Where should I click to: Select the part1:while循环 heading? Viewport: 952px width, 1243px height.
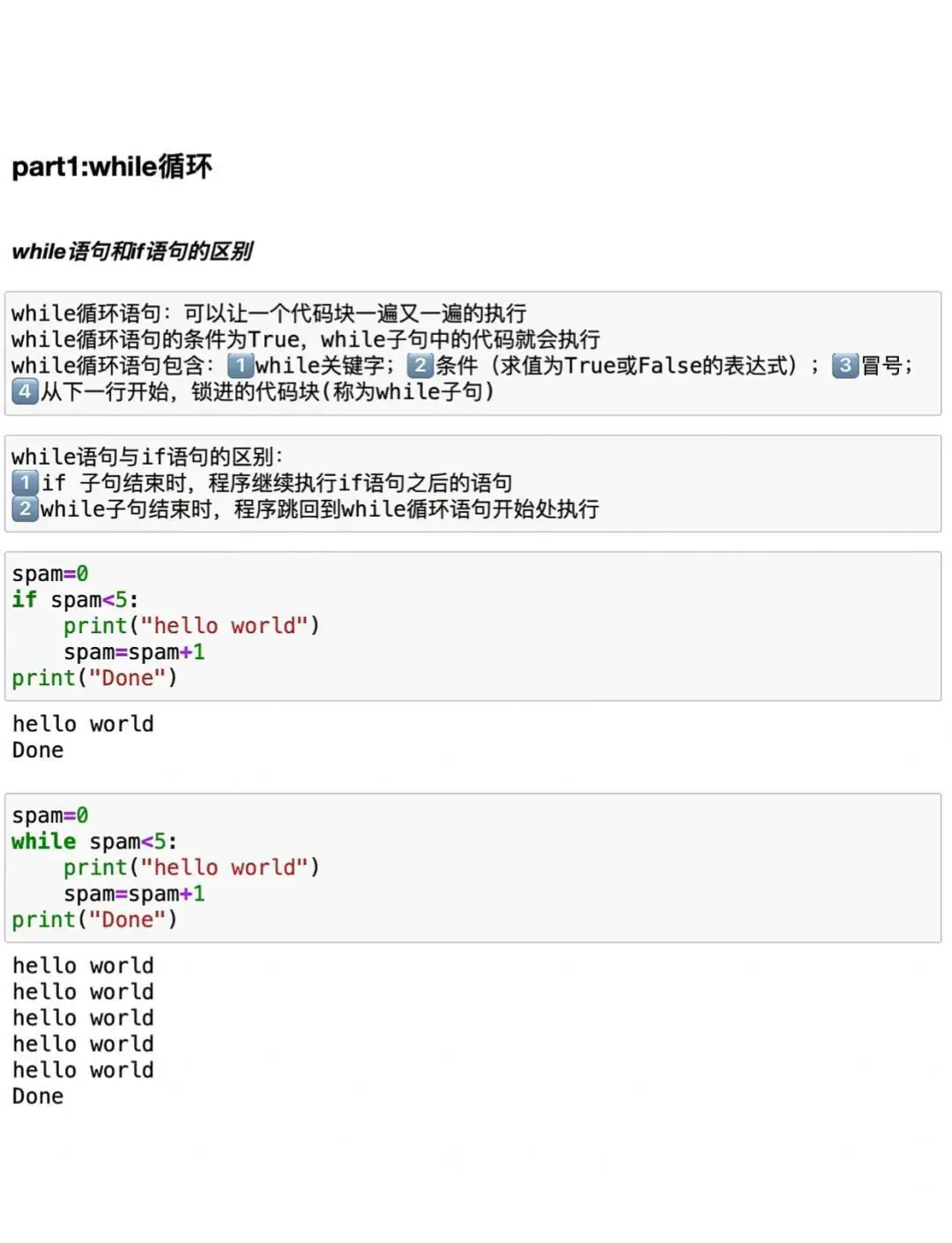(x=112, y=167)
